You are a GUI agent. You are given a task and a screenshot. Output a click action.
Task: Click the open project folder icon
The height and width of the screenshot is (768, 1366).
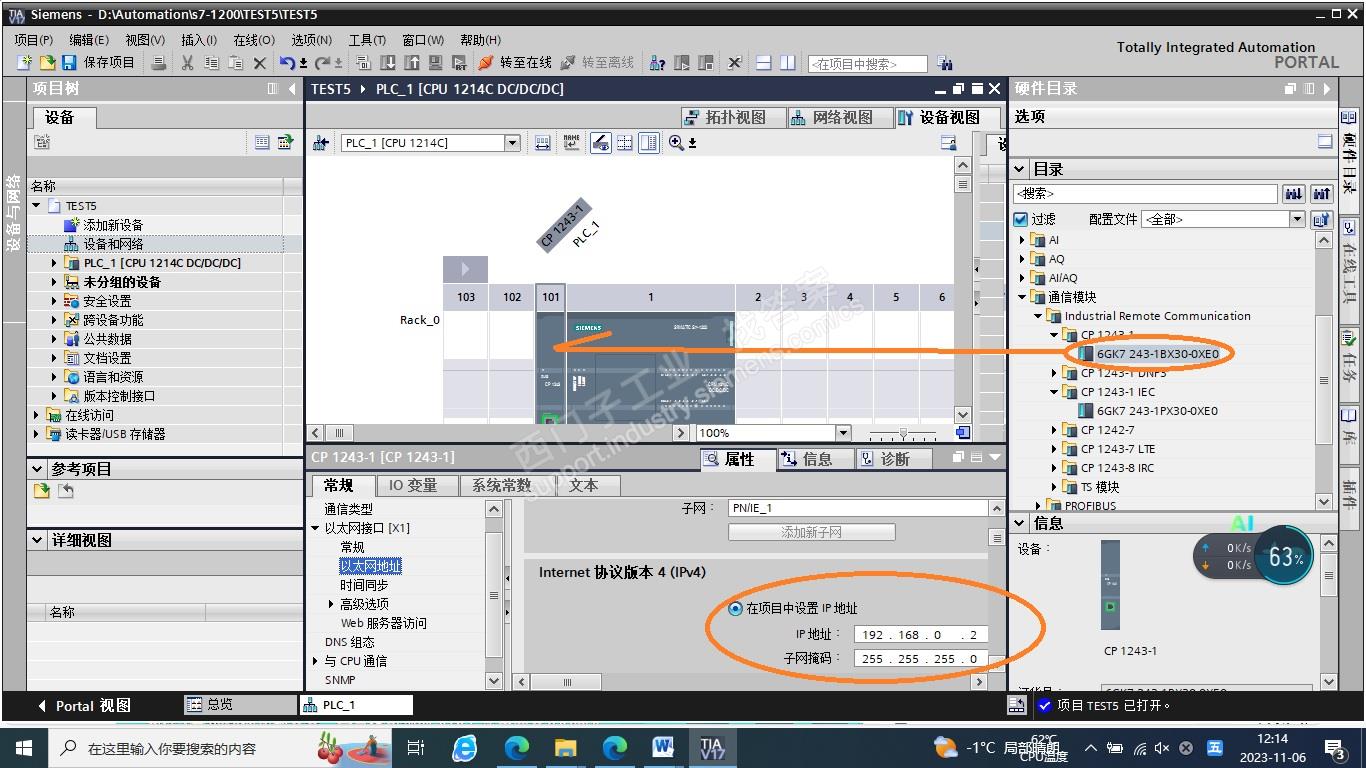[x=47, y=63]
